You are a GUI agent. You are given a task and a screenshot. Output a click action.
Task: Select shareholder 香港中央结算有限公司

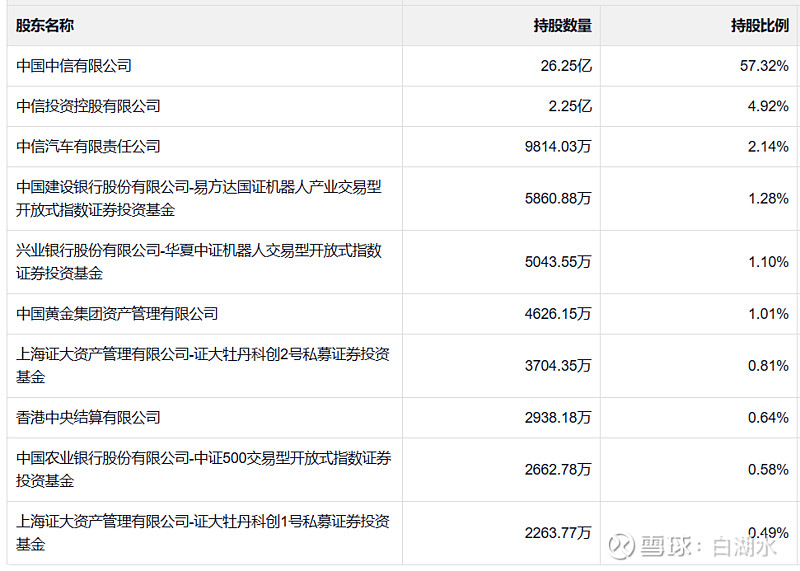pos(88,417)
